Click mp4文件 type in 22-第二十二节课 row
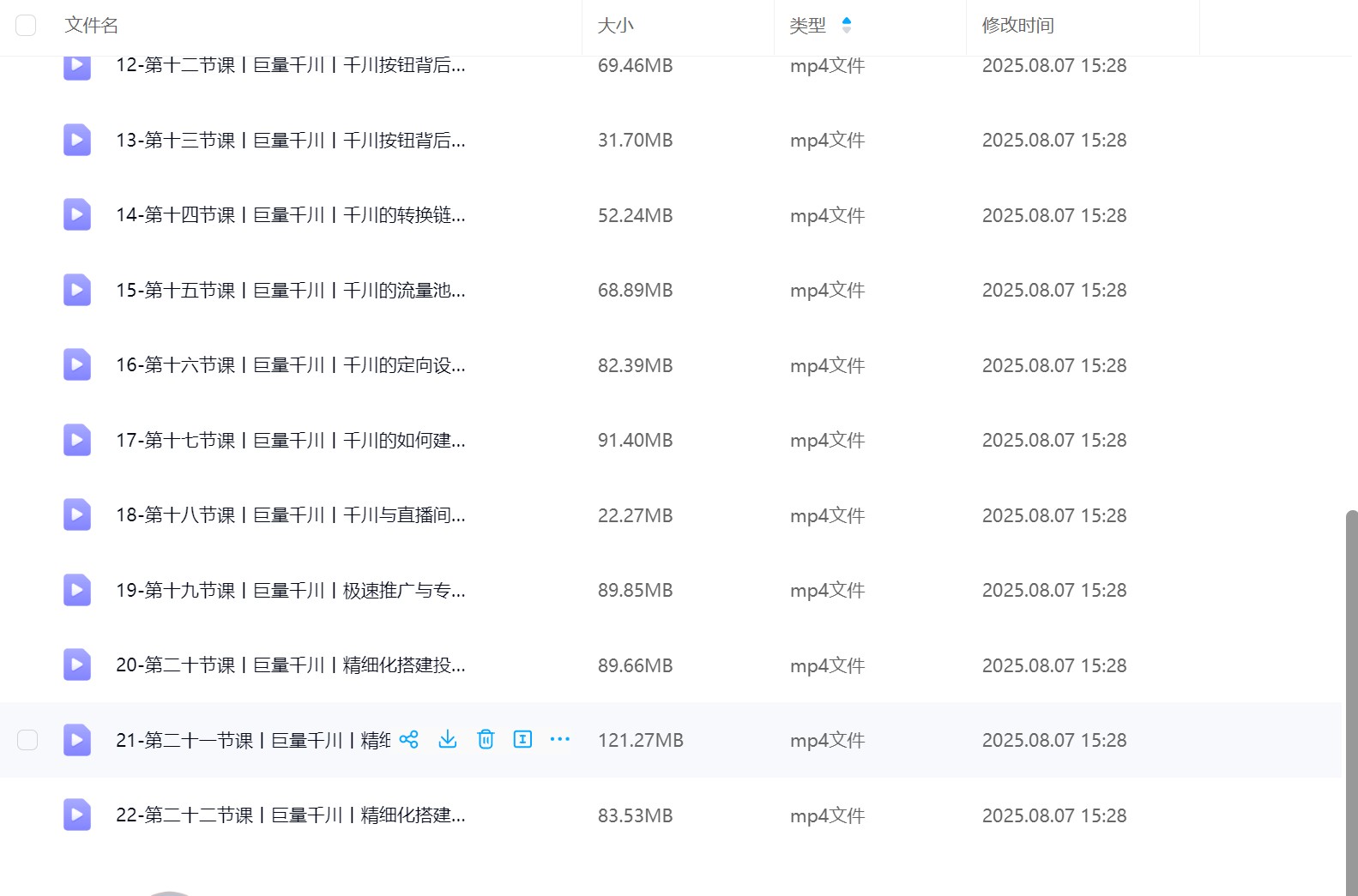This screenshot has width=1358, height=896. coord(827,815)
